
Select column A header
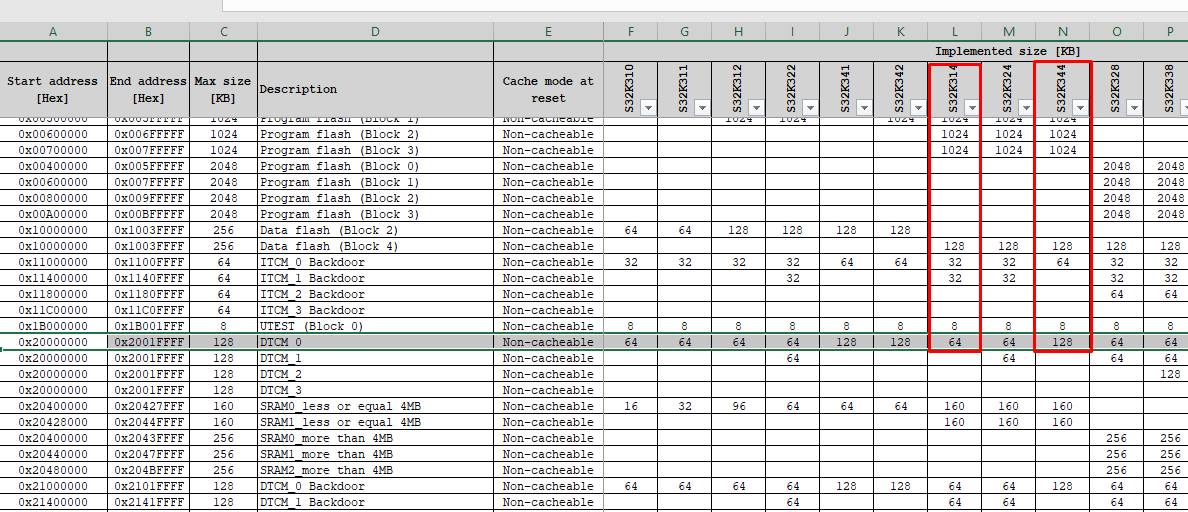tap(53, 32)
